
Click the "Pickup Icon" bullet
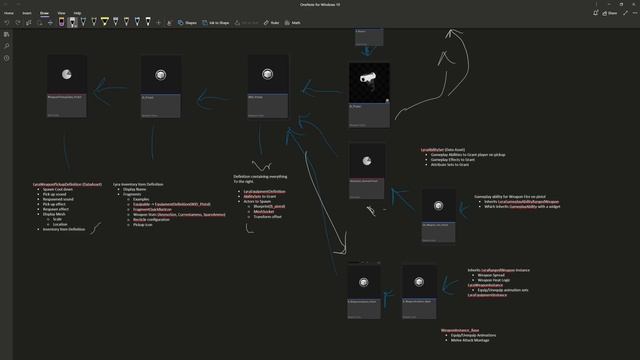click(142, 224)
